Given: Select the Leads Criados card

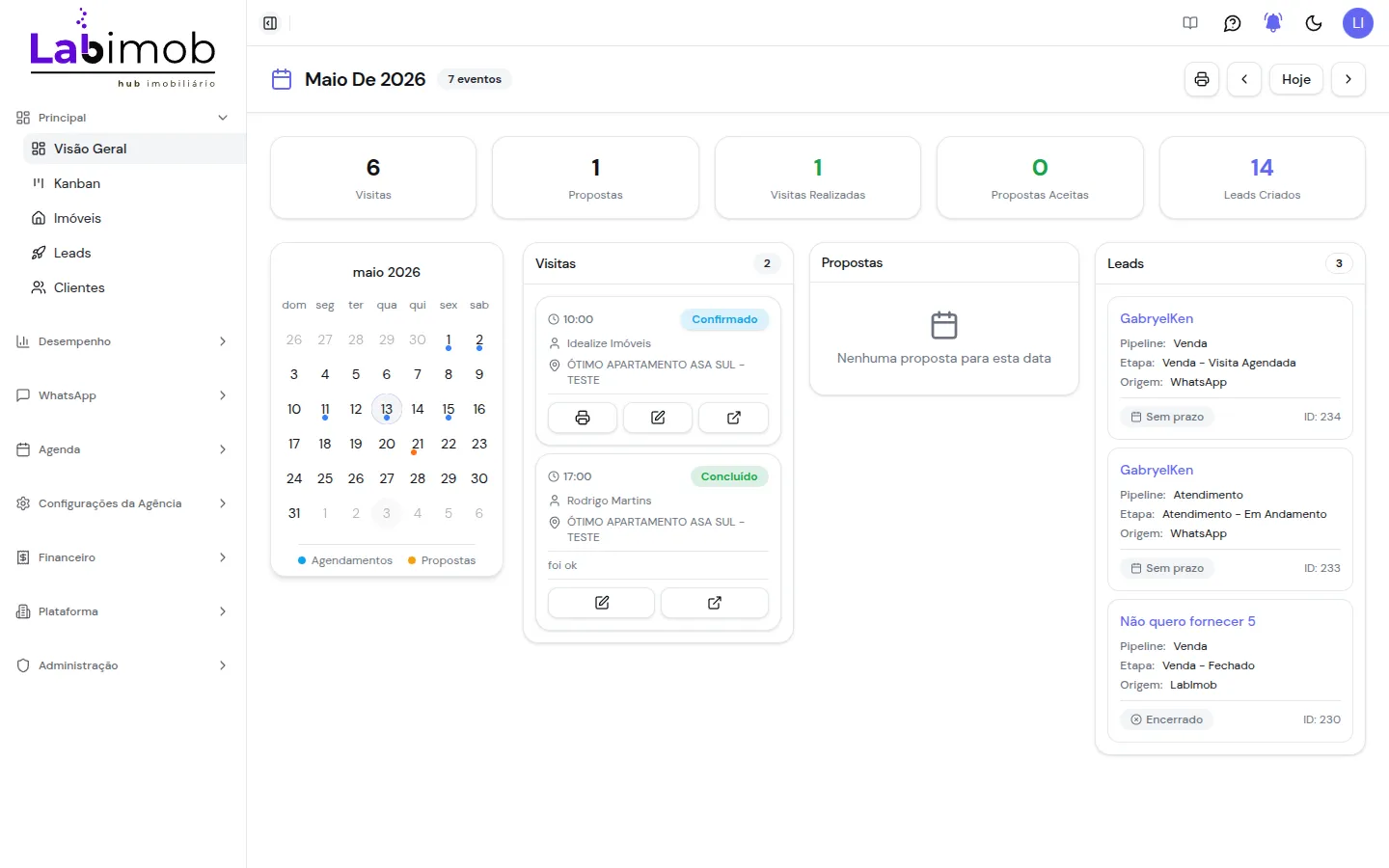Looking at the screenshot, I should [x=1262, y=177].
